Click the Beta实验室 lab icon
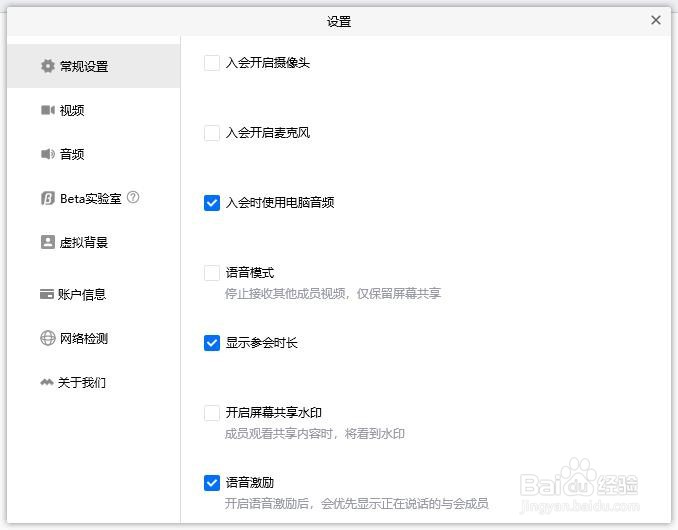678x530 pixels. [x=47, y=198]
